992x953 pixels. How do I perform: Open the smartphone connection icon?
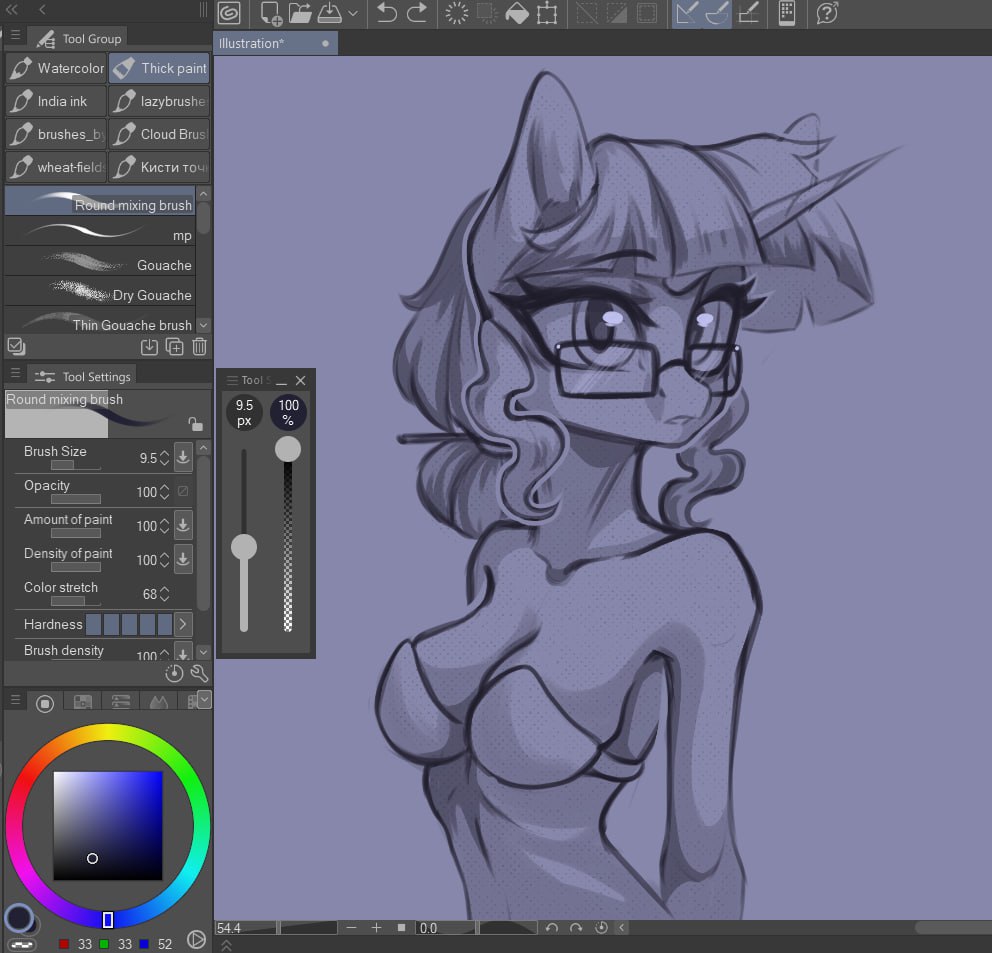pos(786,13)
